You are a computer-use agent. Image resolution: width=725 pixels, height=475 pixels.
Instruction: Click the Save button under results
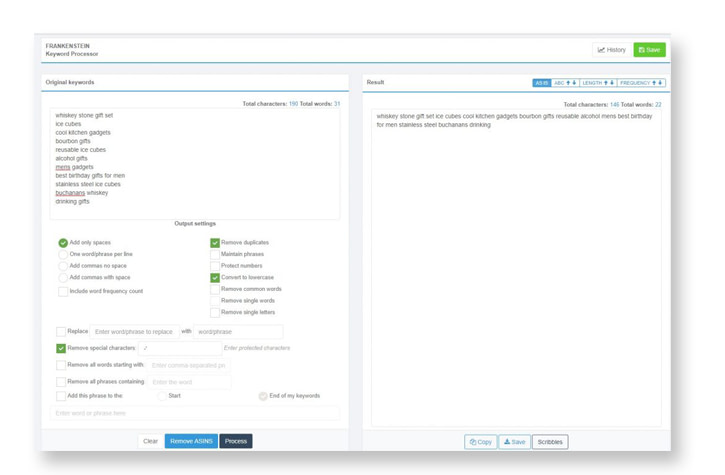(x=514, y=442)
